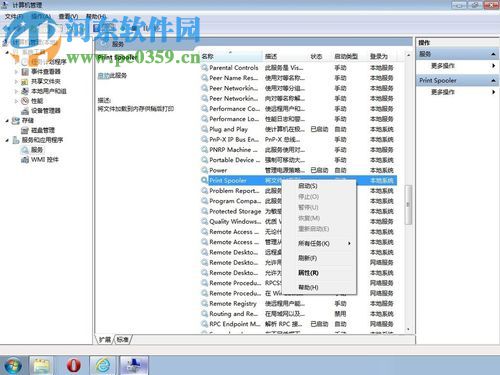Open More Actions arrow under Print Spooler
Image resolution: width=500 pixels, height=375 pixels.
pyautogui.click(x=494, y=92)
